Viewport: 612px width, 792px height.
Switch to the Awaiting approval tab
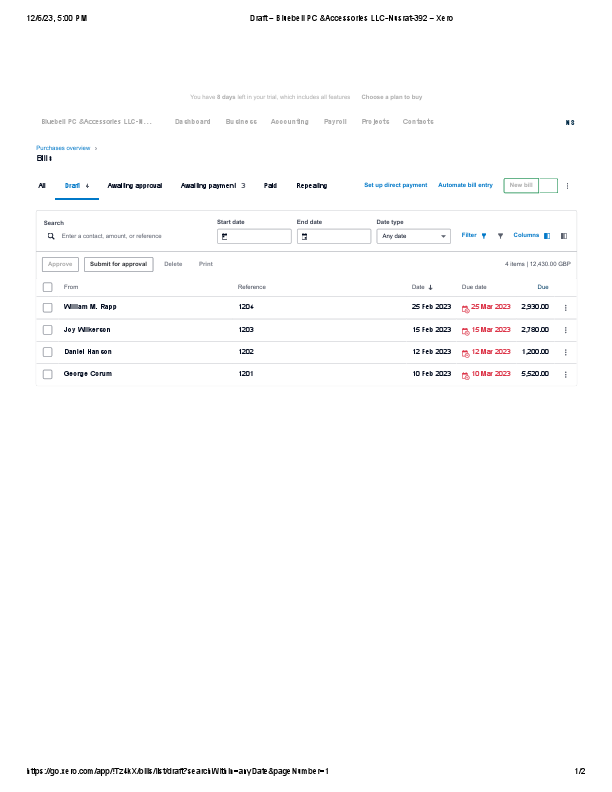135,186
